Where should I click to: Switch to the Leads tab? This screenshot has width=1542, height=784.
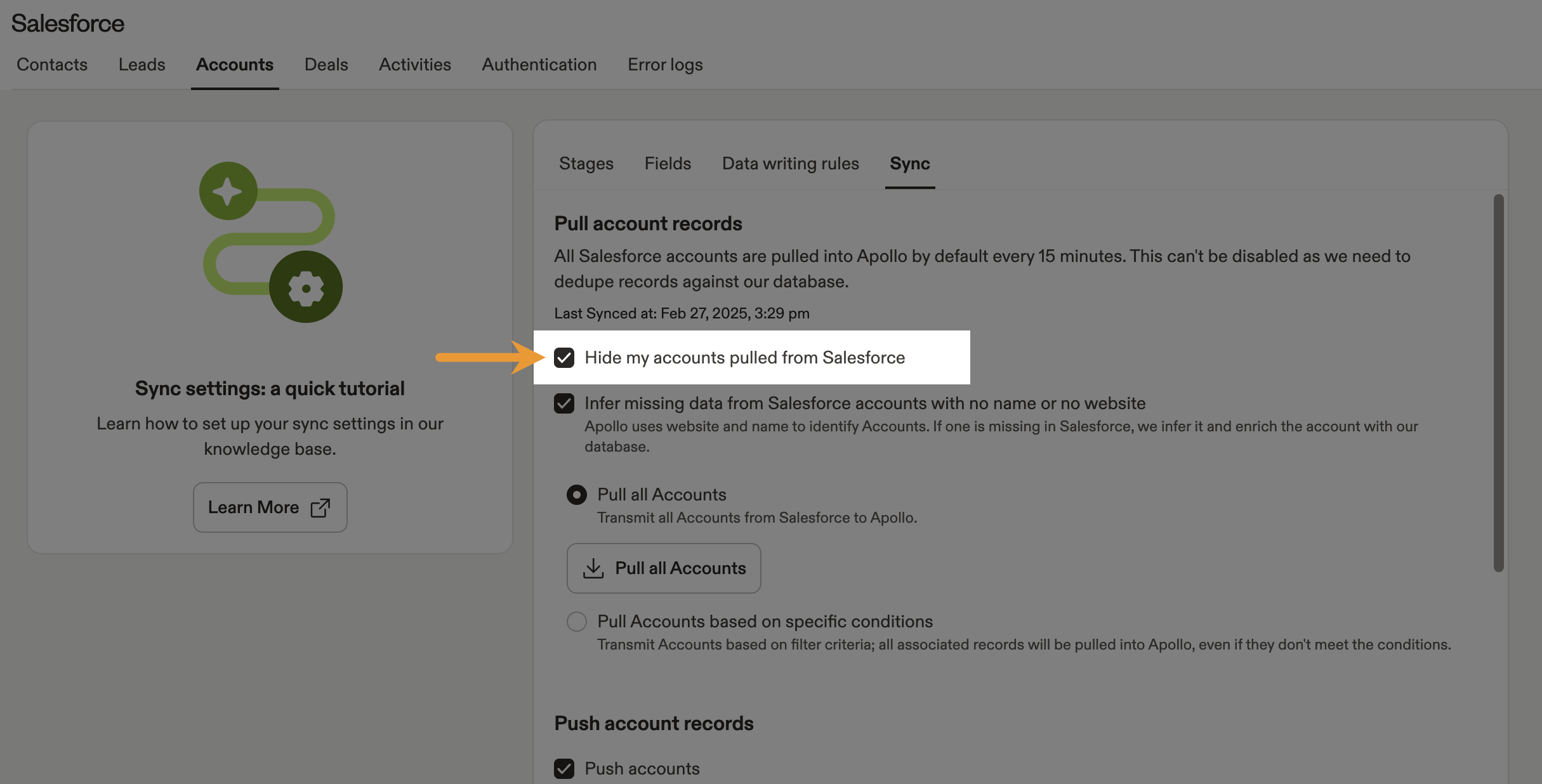[x=142, y=65]
